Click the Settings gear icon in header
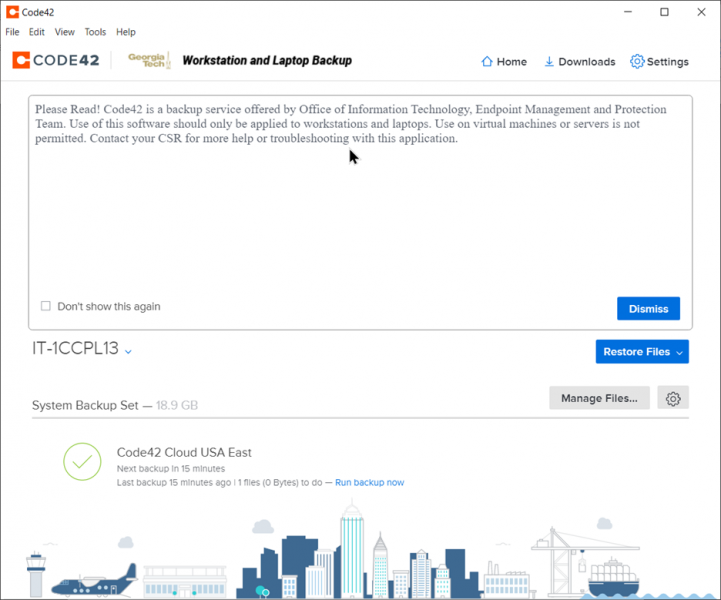This screenshot has width=721, height=600. (637, 61)
